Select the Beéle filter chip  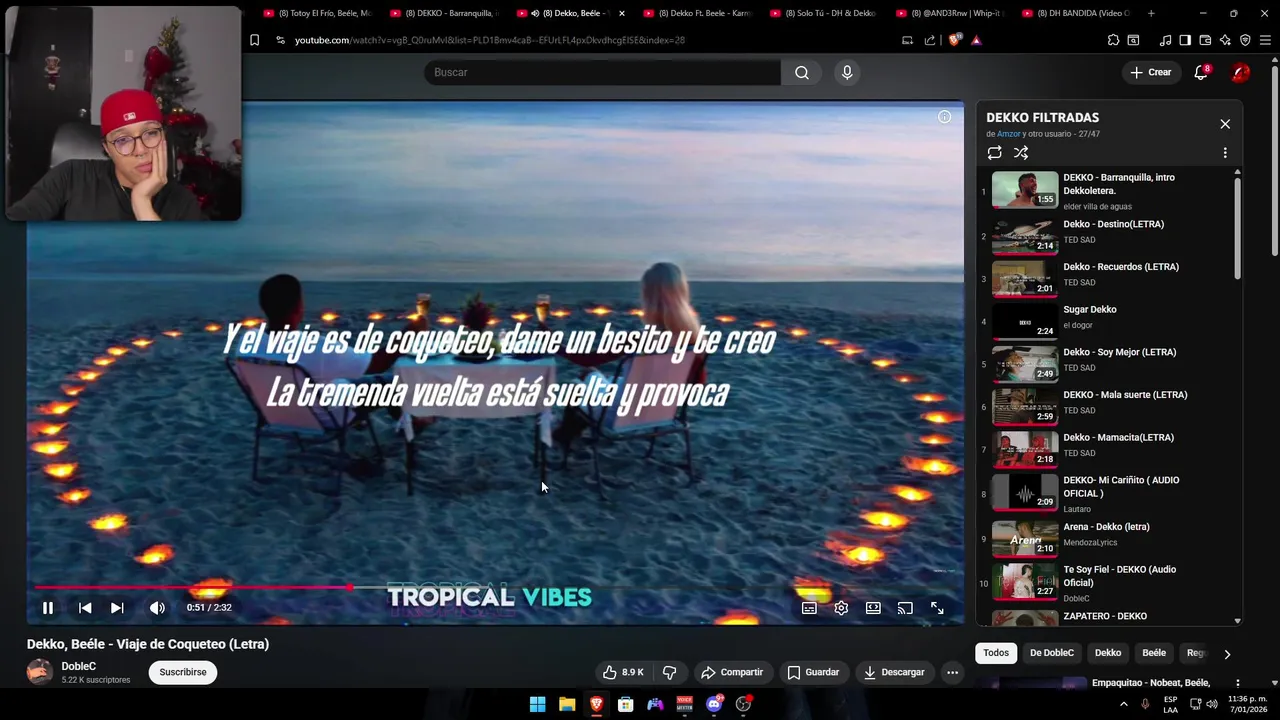1154,653
